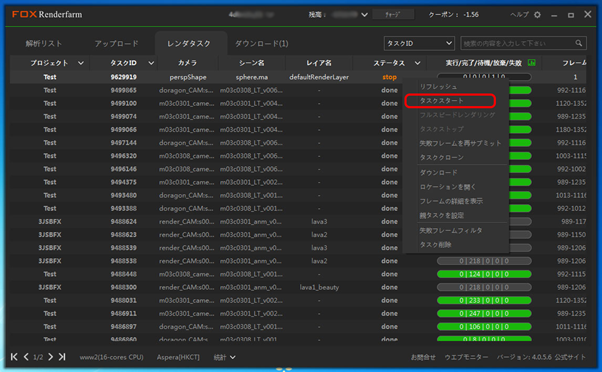Jump to last page of tasks
This screenshot has height=372, width=602.
click(62, 357)
